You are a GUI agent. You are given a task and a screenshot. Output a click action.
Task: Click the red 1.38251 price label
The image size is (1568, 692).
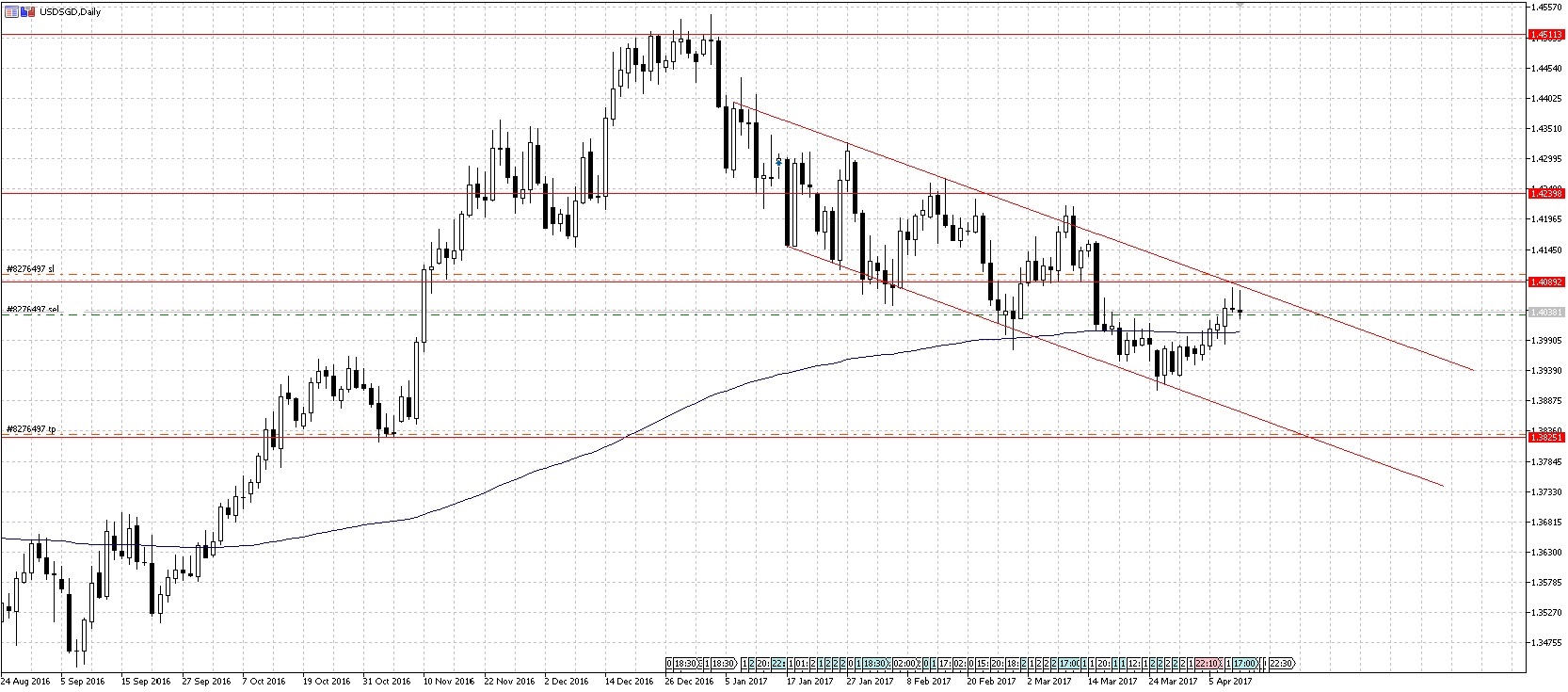tap(1546, 437)
